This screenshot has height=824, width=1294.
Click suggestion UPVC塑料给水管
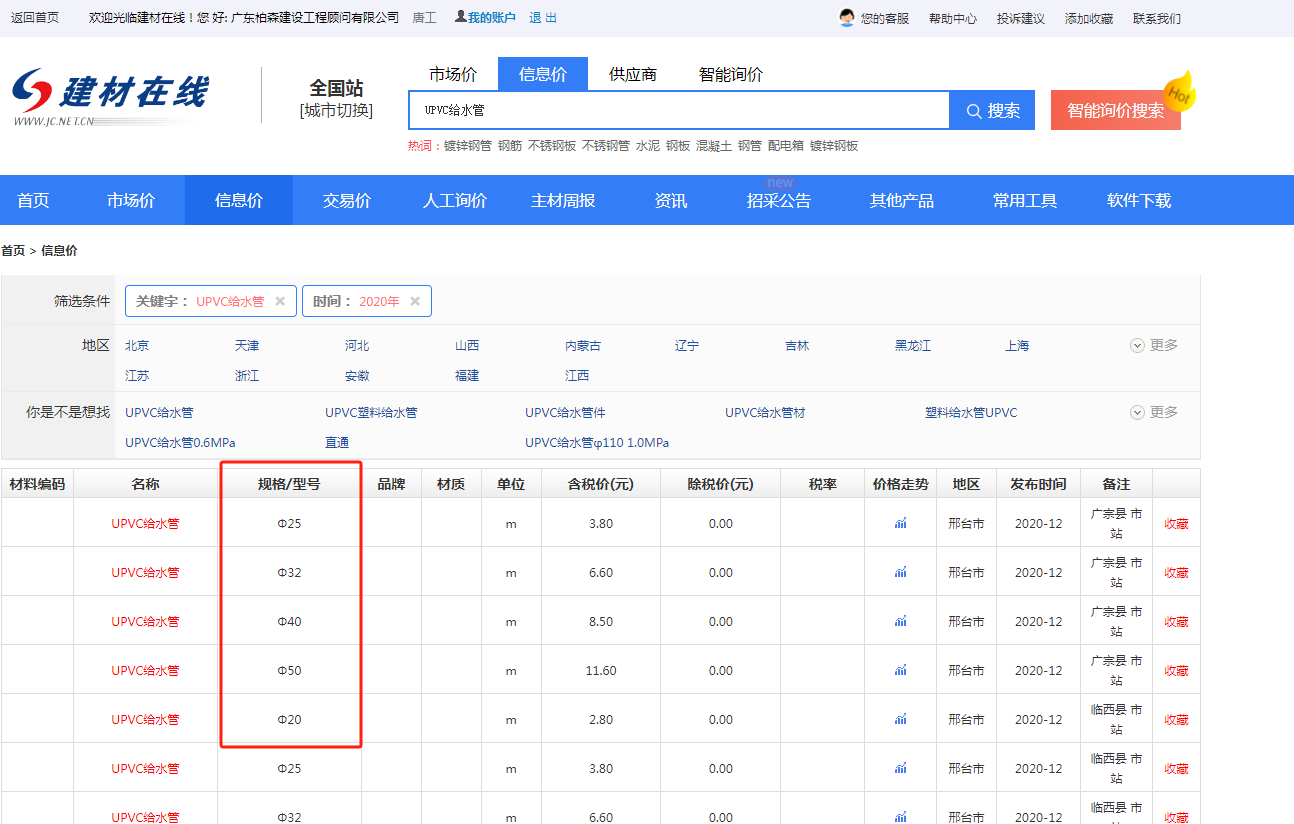click(371, 413)
